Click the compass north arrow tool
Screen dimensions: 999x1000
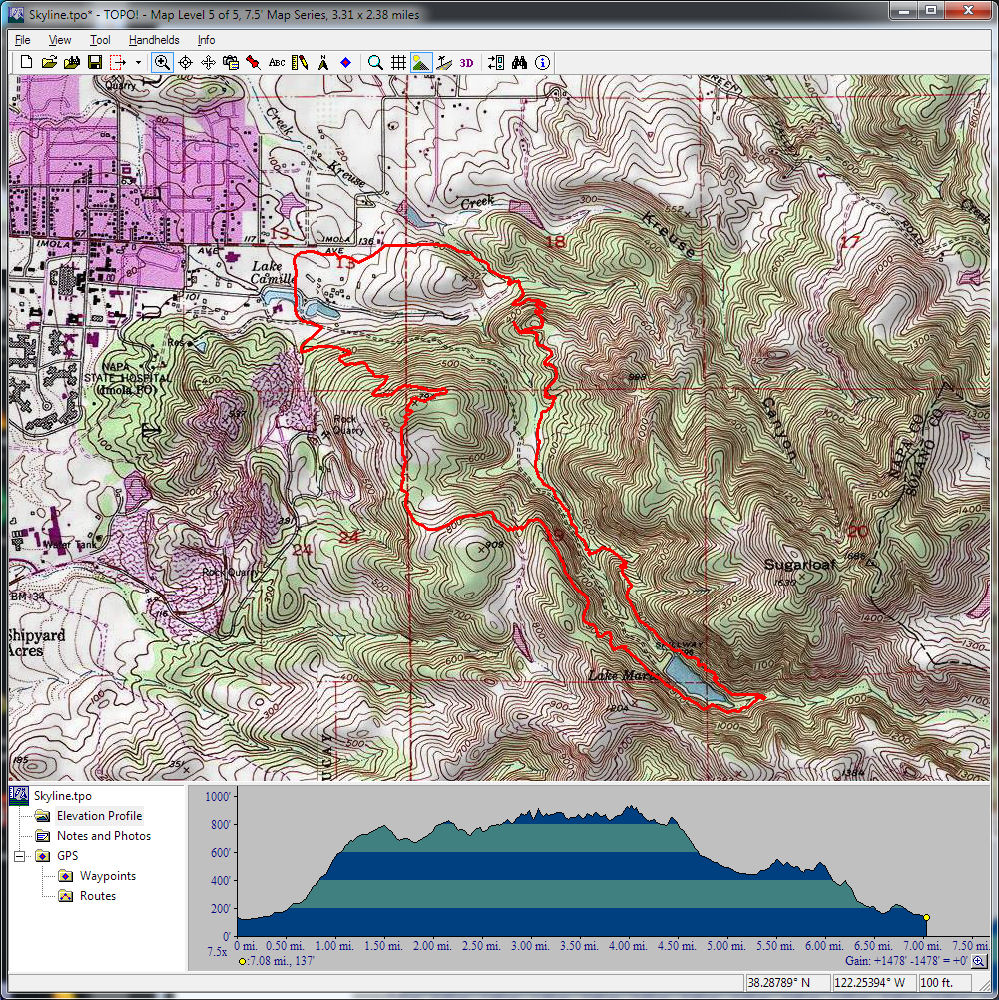[322, 62]
